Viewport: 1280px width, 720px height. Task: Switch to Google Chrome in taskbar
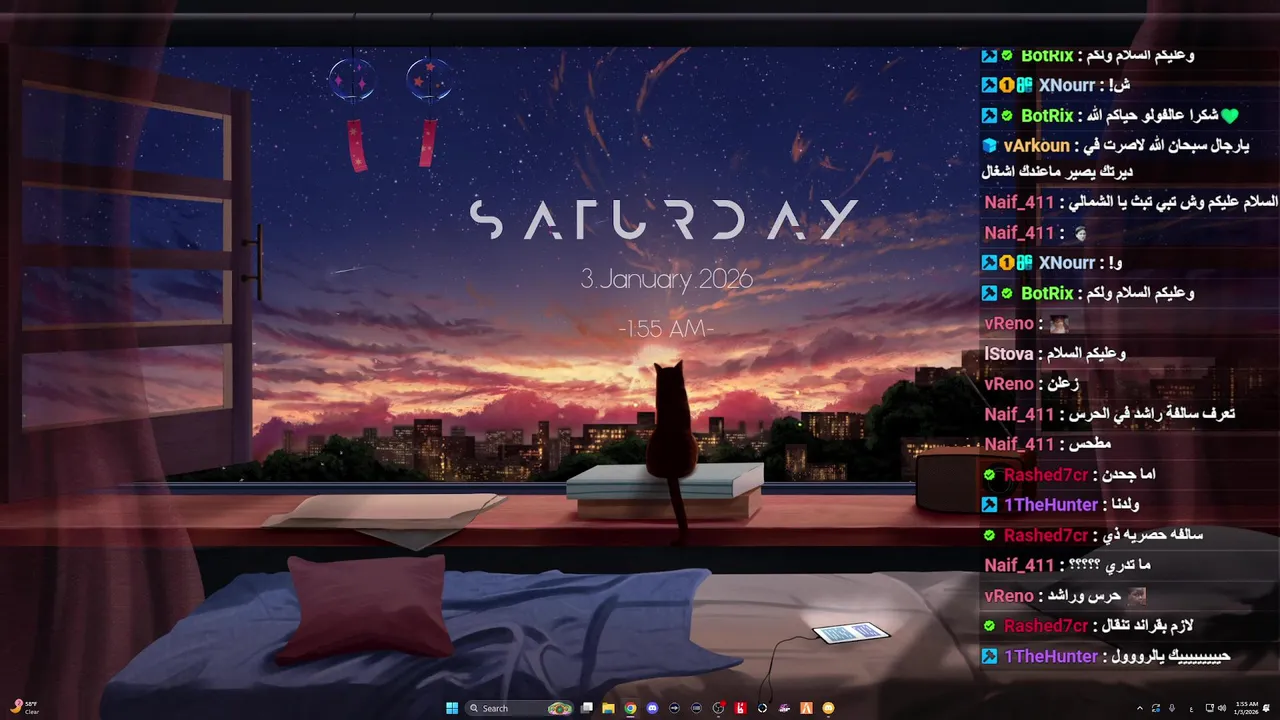tap(630, 708)
